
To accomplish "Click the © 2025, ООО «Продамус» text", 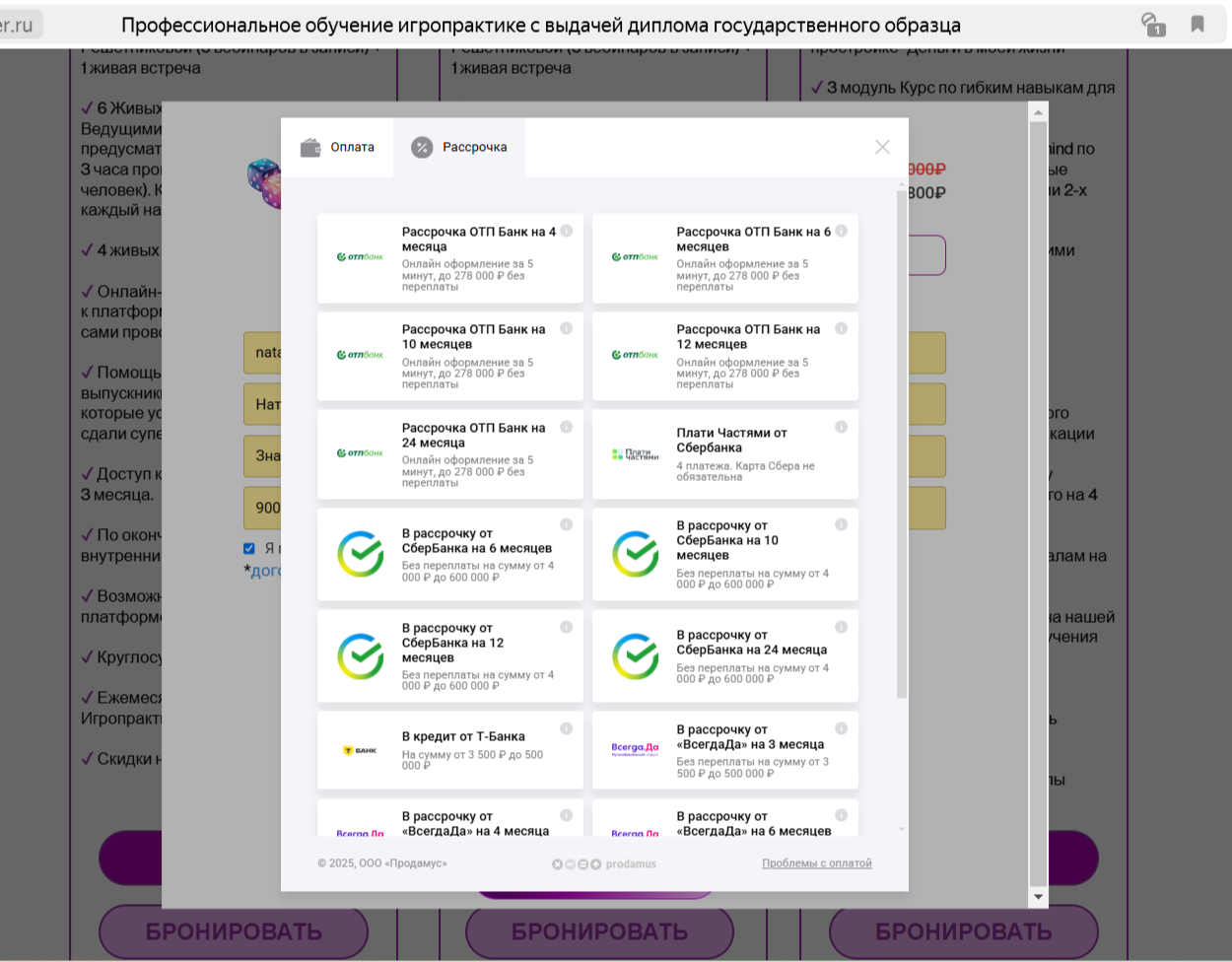I will (x=382, y=863).
